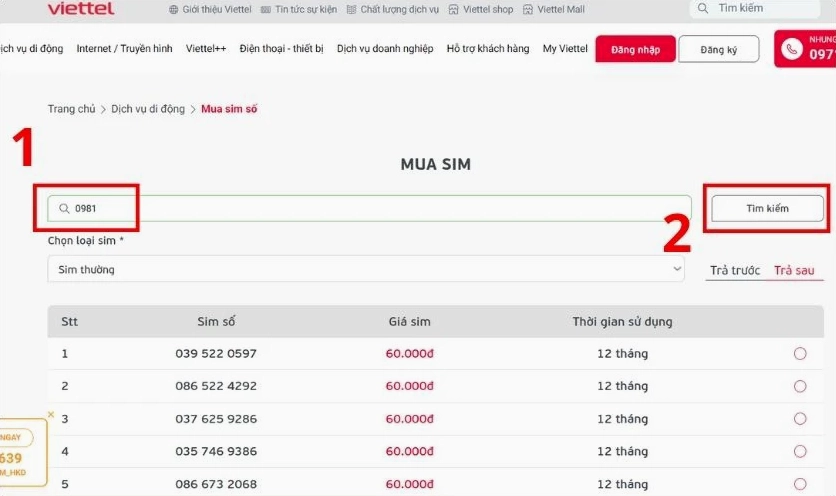Viewport: 836px width, 496px height.
Task: Click the red phone hotline icon
Action: [792, 49]
